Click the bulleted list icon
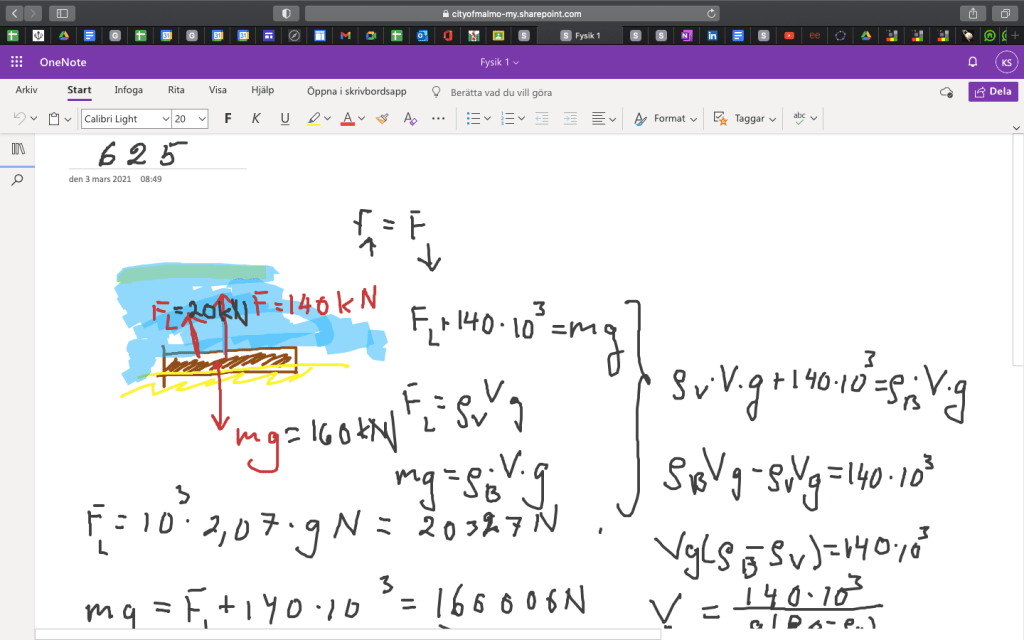 [x=474, y=118]
